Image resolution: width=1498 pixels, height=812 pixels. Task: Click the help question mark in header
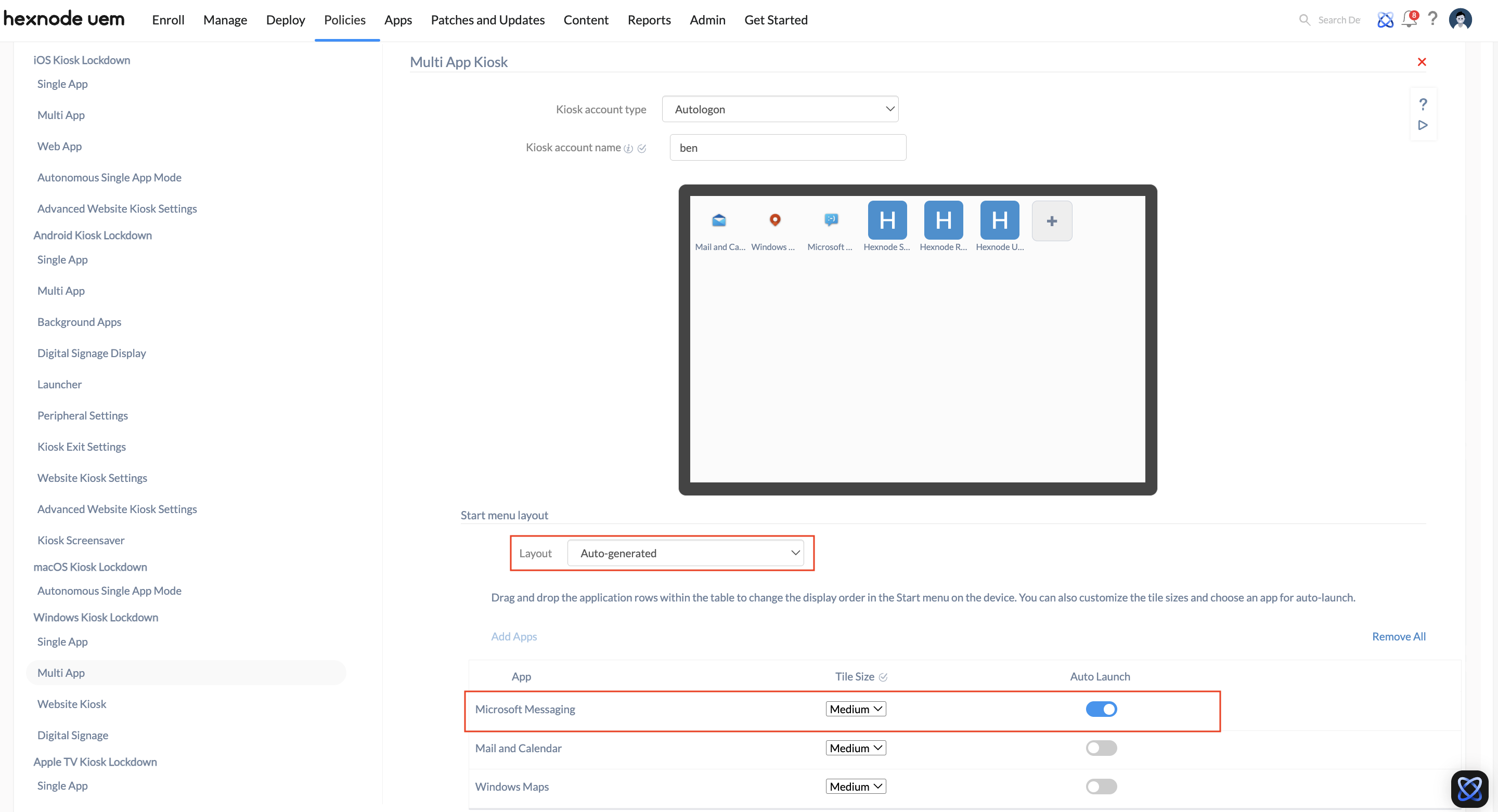coord(1433,19)
